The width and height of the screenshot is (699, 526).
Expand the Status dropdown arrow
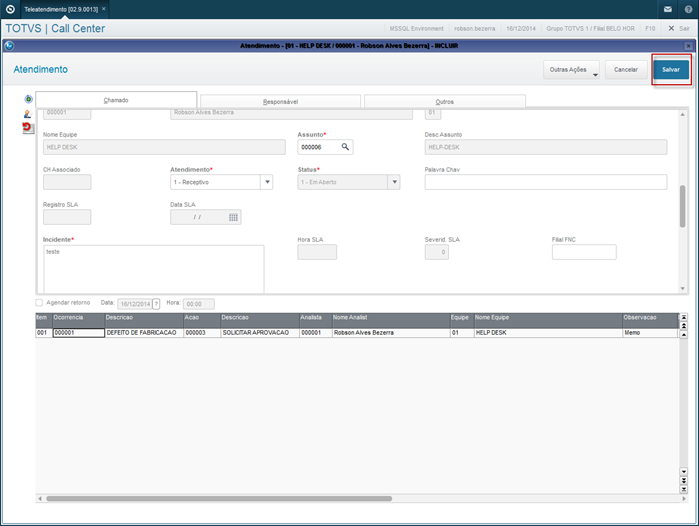point(394,182)
